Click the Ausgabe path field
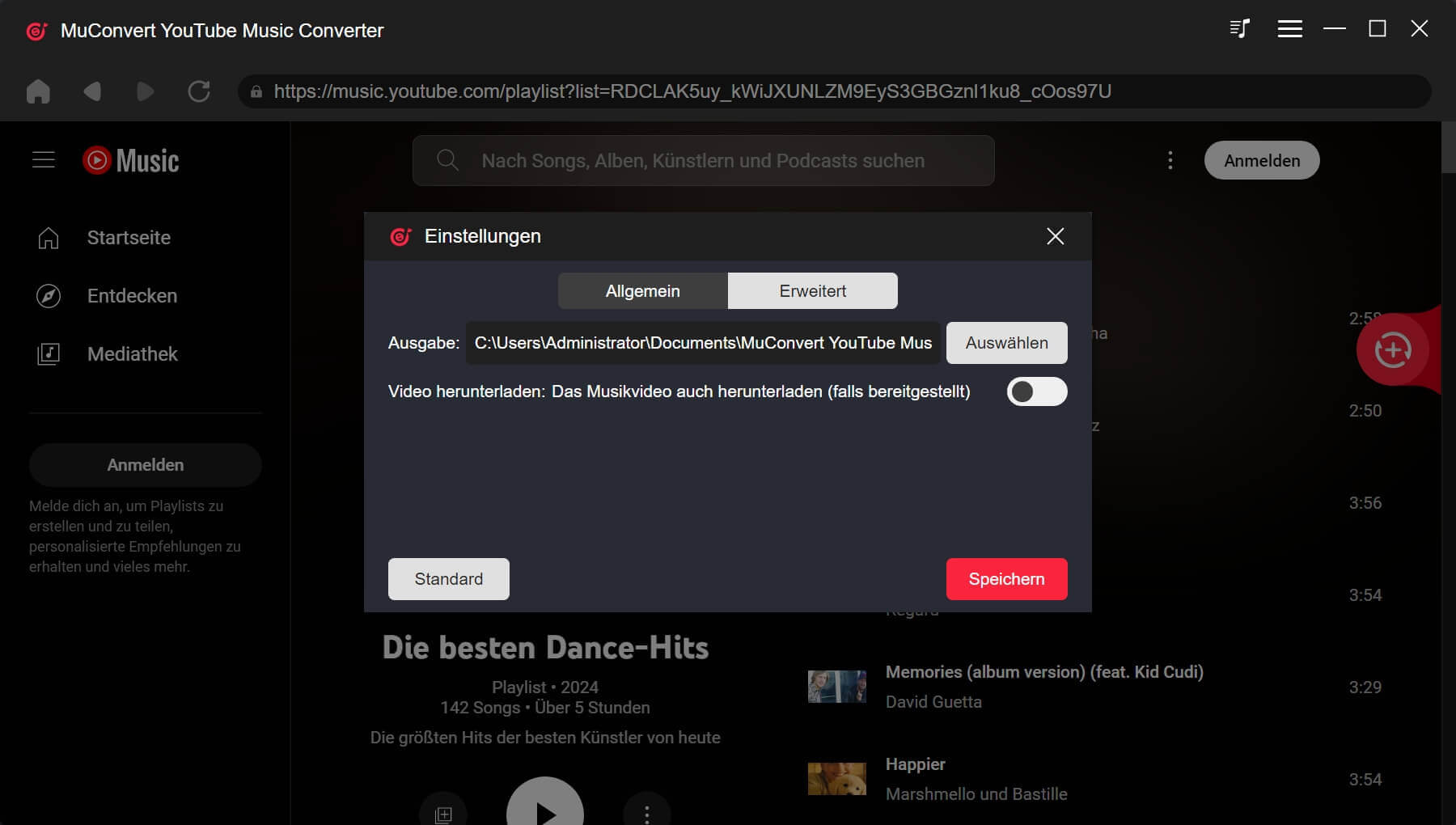The image size is (1456, 825). tap(703, 343)
